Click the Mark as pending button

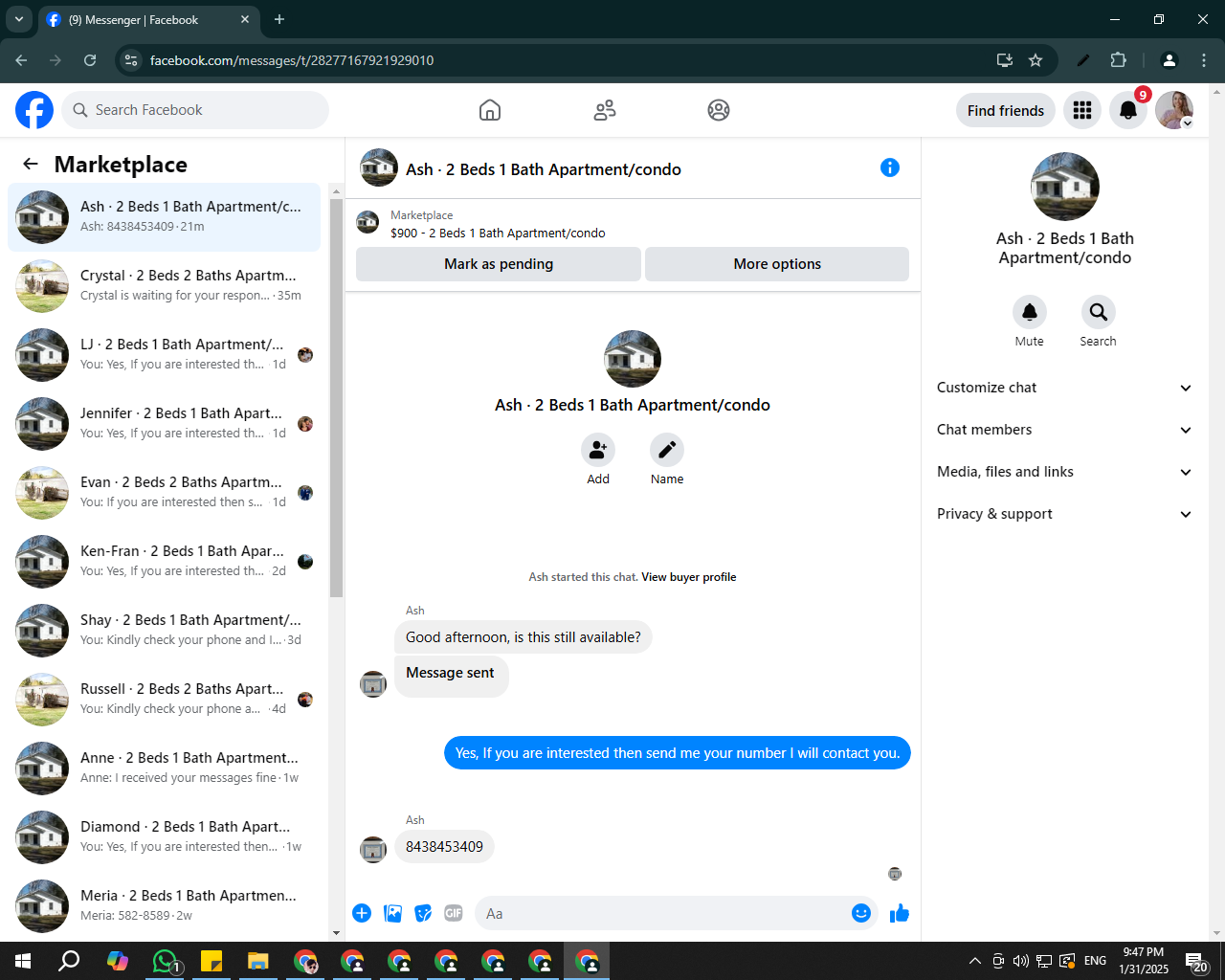(x=499, y=264)
